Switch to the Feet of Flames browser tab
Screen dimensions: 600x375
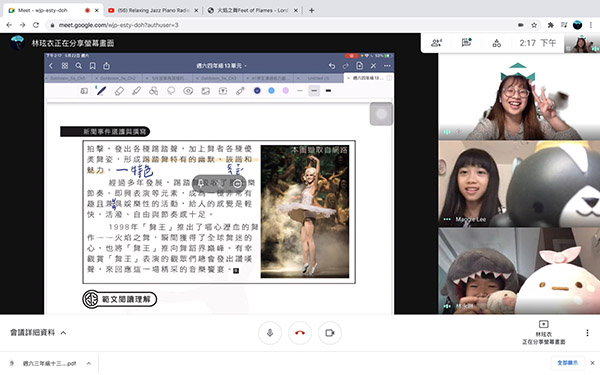click(x=252, y=11)
